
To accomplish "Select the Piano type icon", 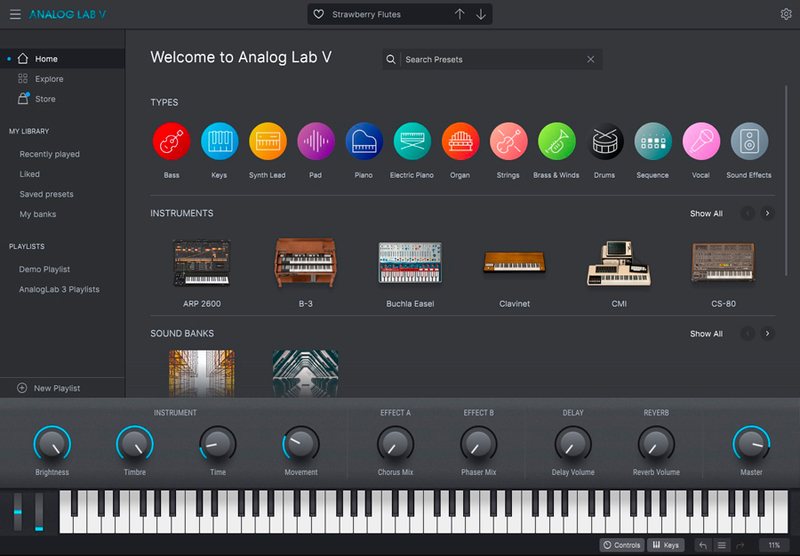I will (x=364, y=141).
